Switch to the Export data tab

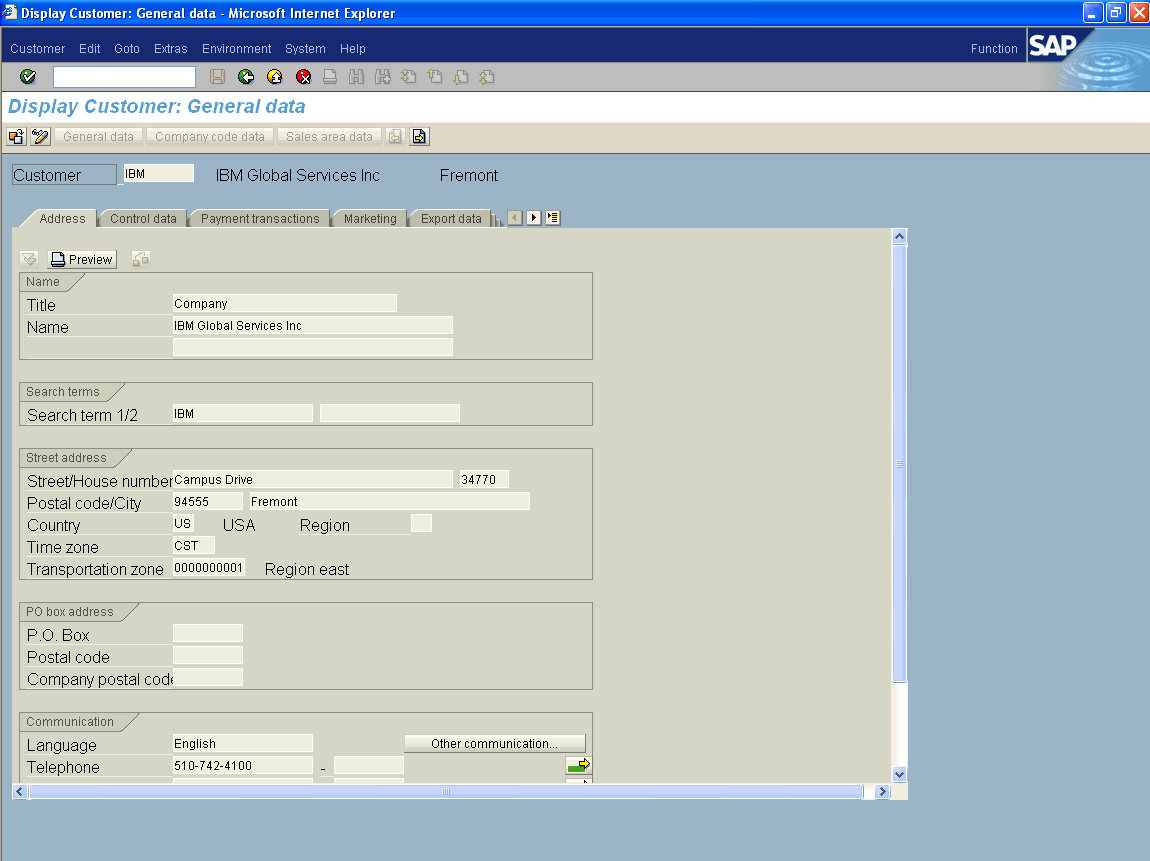coord(451,219)
